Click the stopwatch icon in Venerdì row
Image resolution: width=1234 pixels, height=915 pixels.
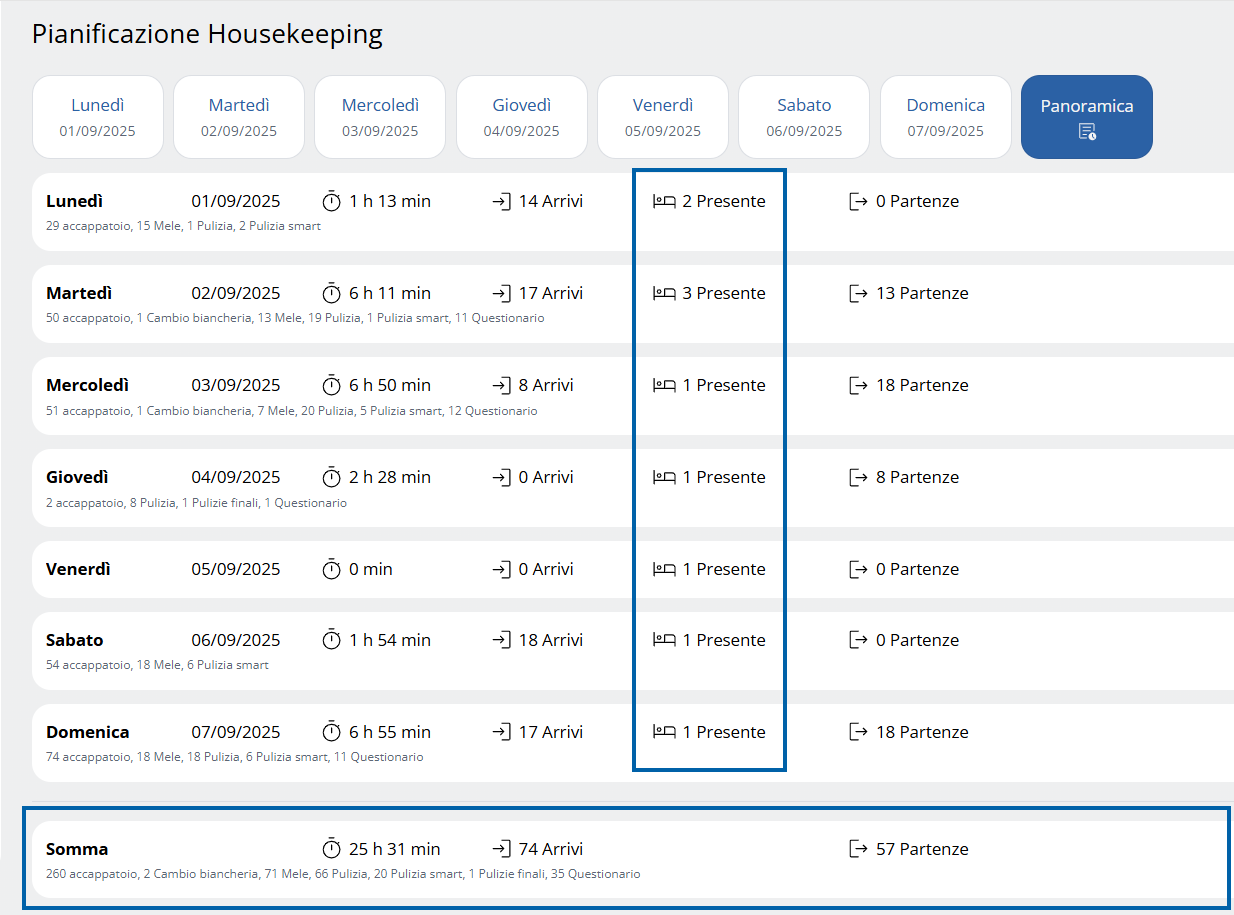tap(332, 569)
